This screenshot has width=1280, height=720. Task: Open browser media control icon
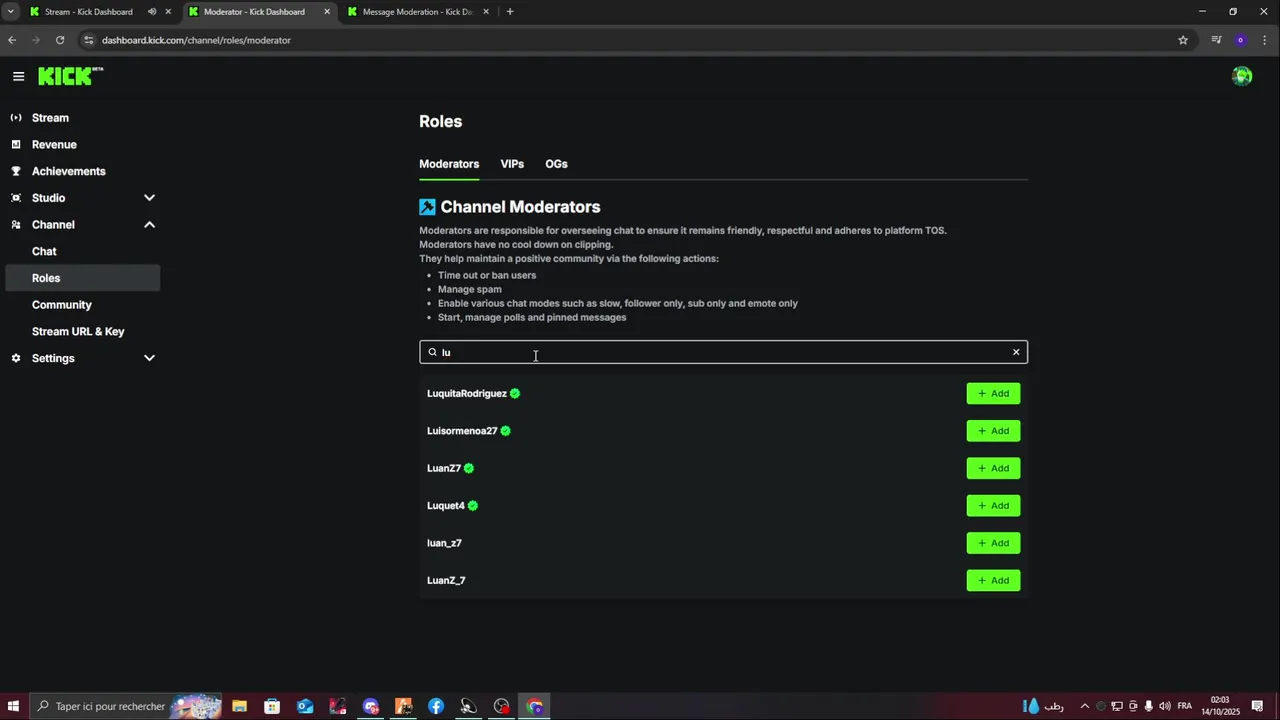click(x=1216, y=40)
